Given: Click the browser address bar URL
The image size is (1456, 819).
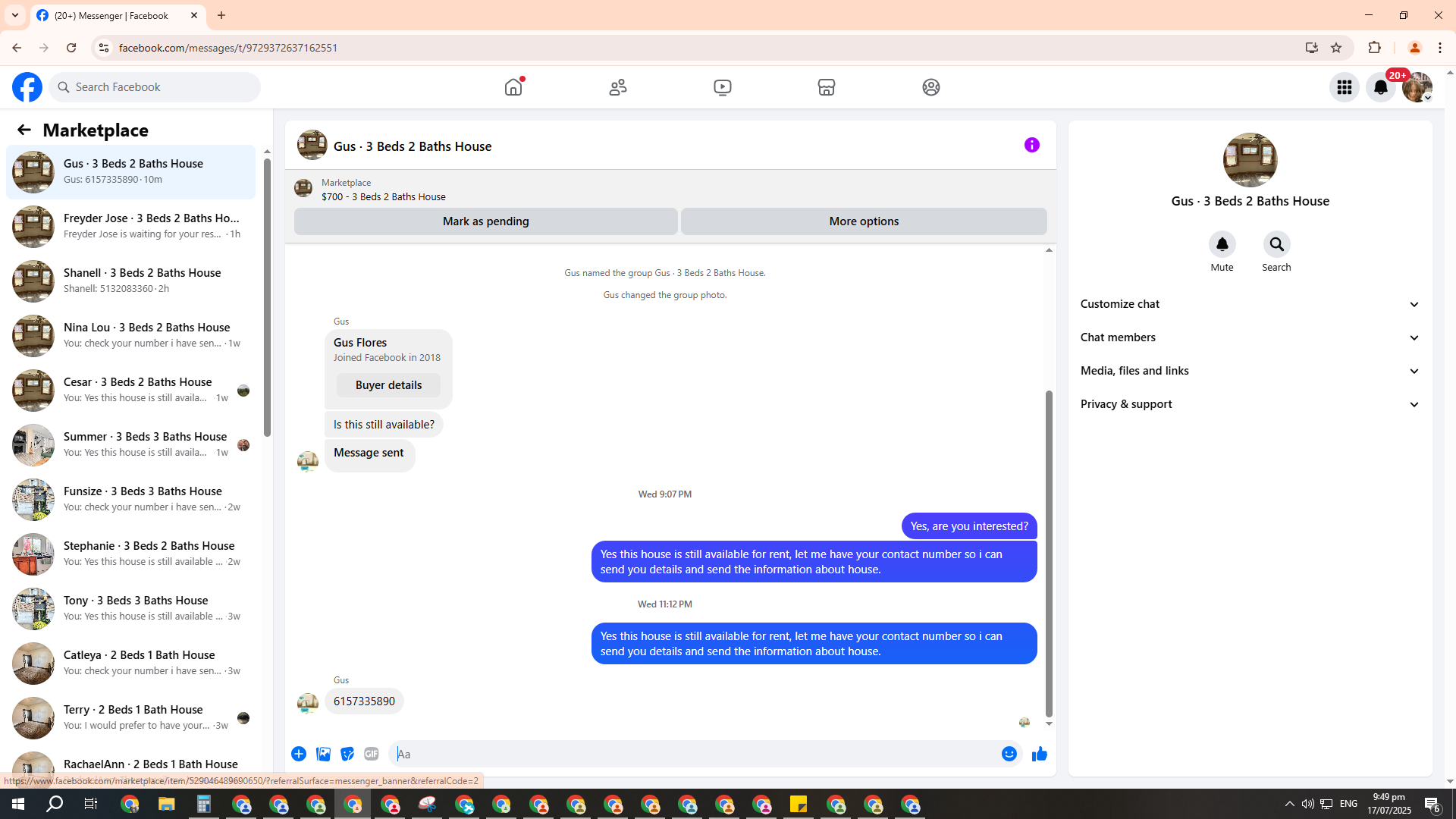Looking at the screenshot, I should pyautogui.click(x=228, y=48).
